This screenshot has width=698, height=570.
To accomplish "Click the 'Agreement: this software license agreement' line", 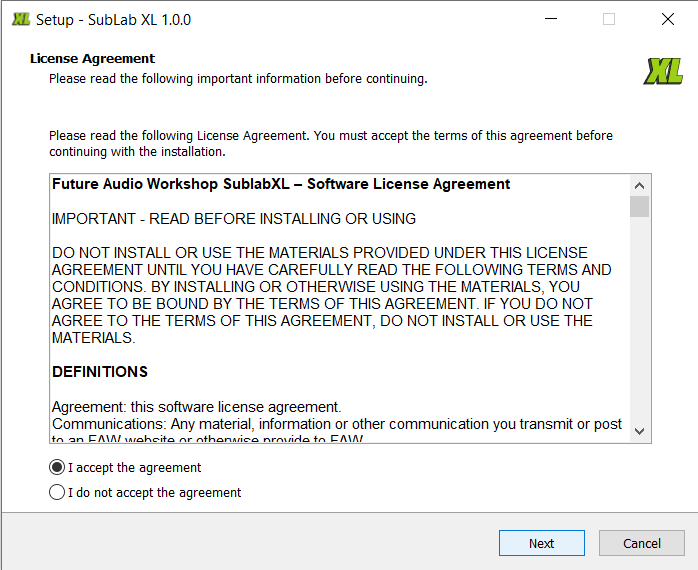I will pos(197,407).
